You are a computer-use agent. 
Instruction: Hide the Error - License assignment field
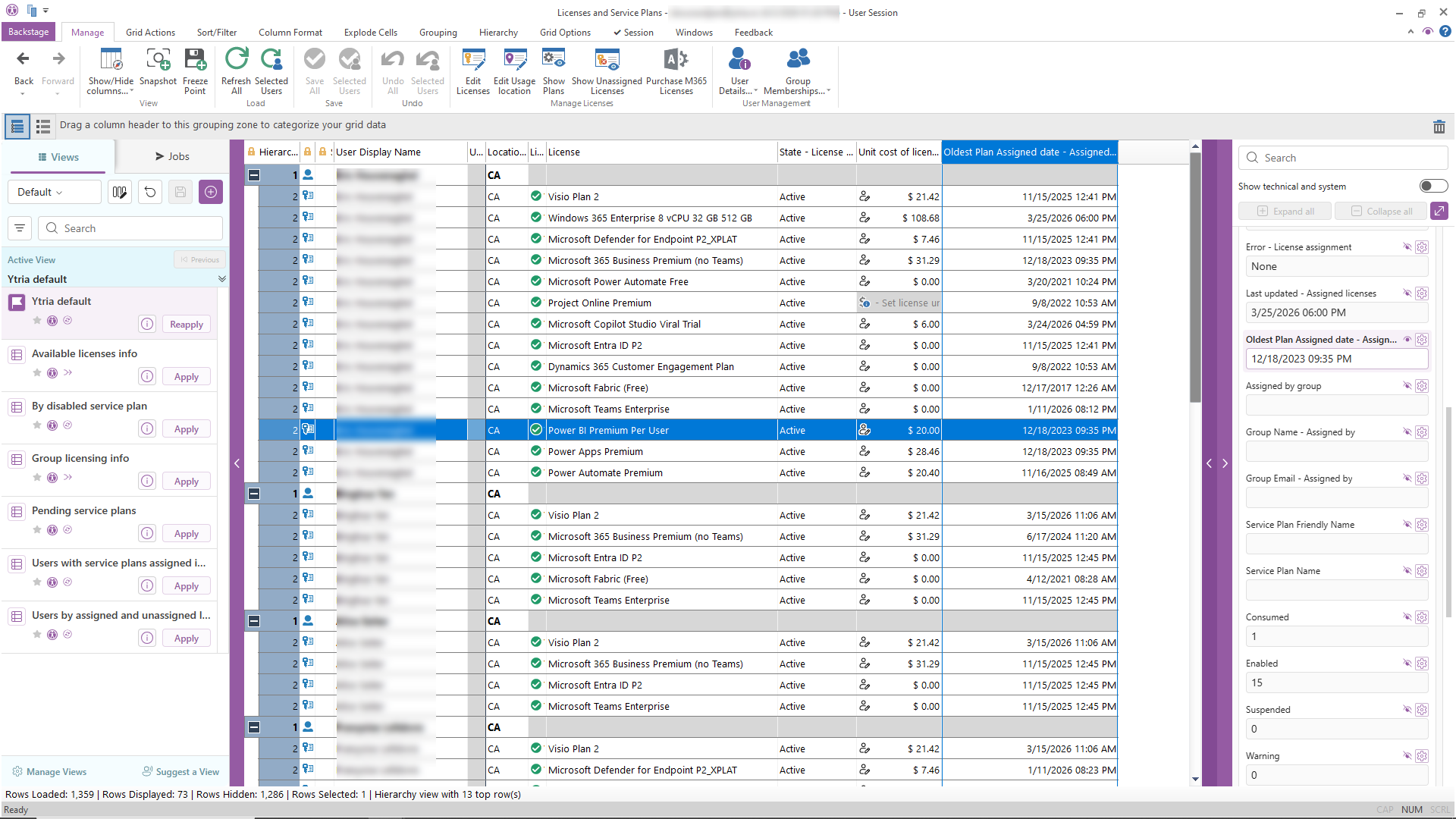point(1407,247)
